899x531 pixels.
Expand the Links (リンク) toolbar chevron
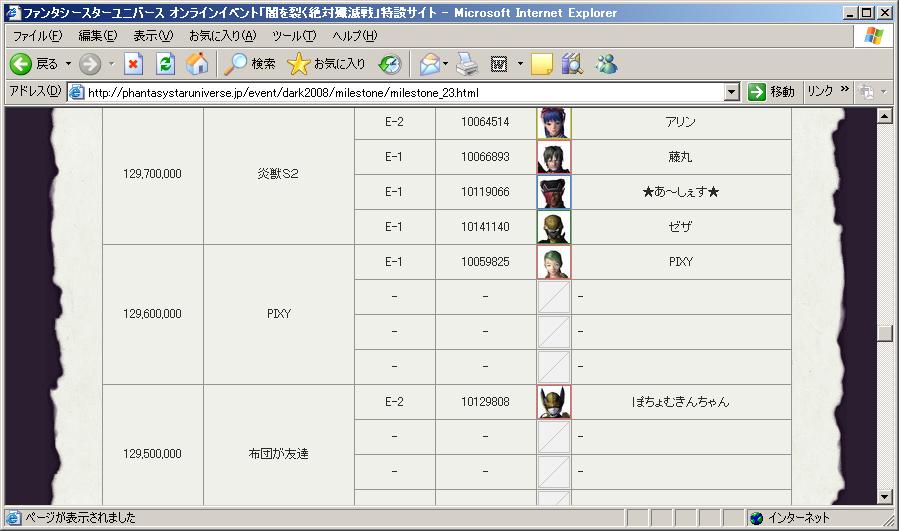[845, 91]
